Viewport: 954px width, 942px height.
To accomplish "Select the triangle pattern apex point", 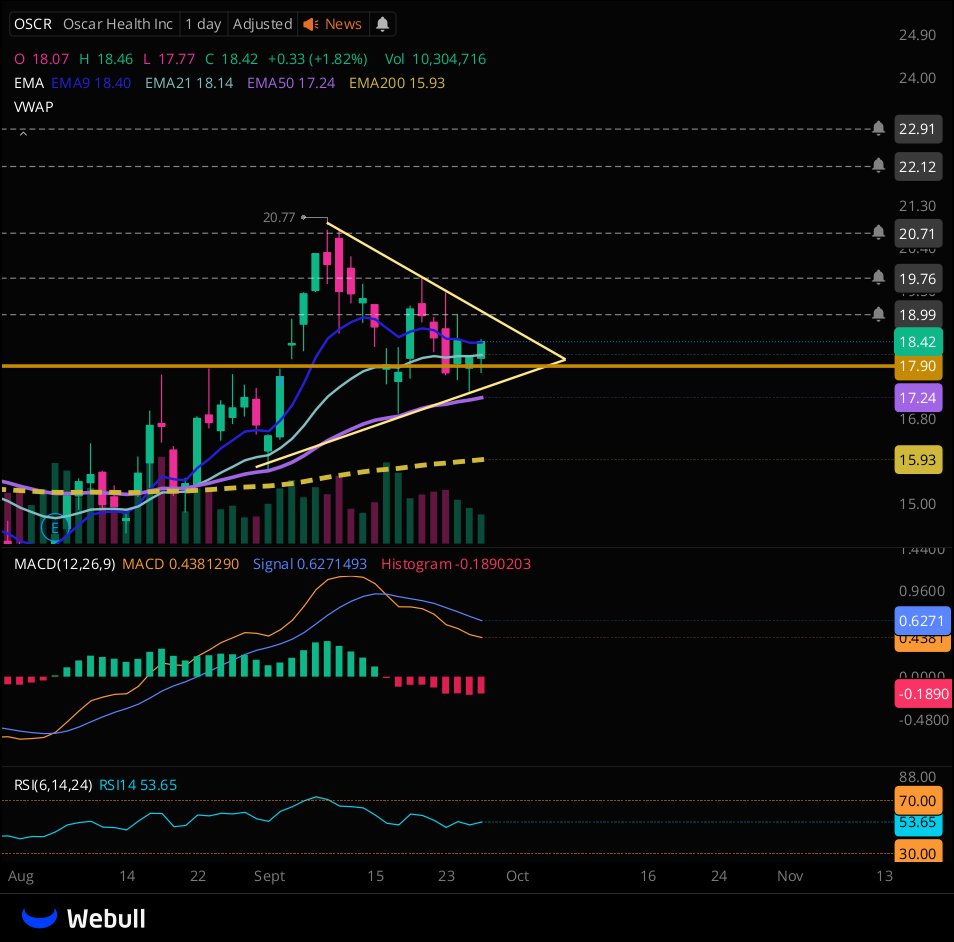I will point(565,360).
